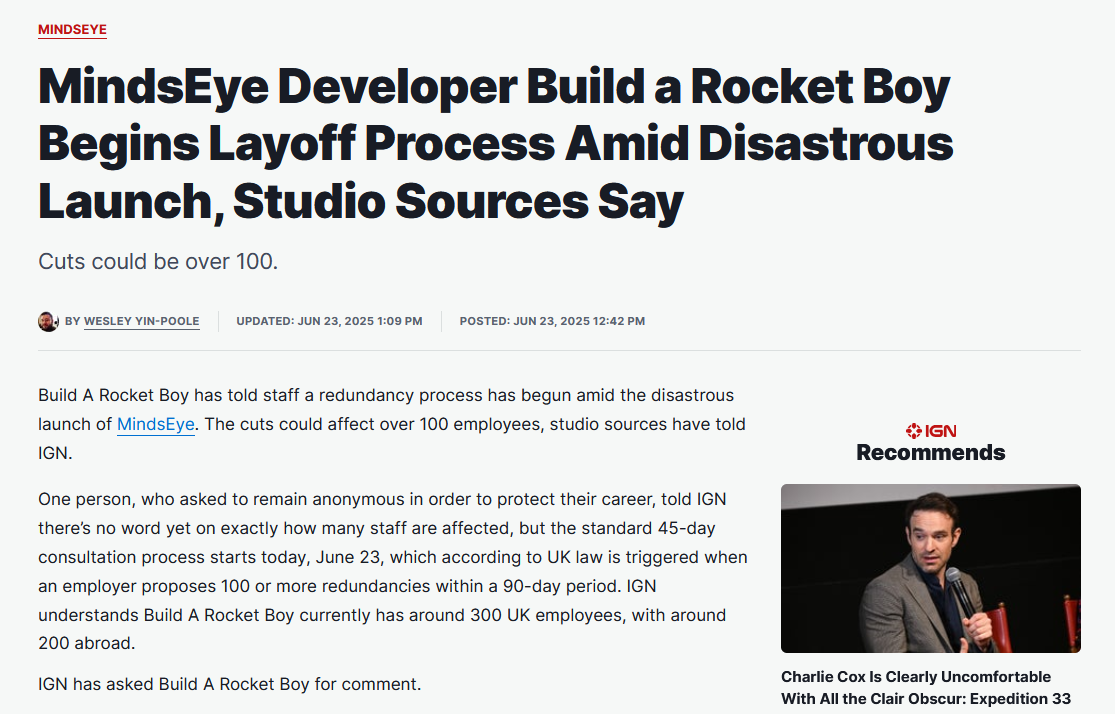Viewport: 1115px width, 714px height.
Task: Open the Charlie Cox recommended article thumbnail
Action: (x=931, y=568)
